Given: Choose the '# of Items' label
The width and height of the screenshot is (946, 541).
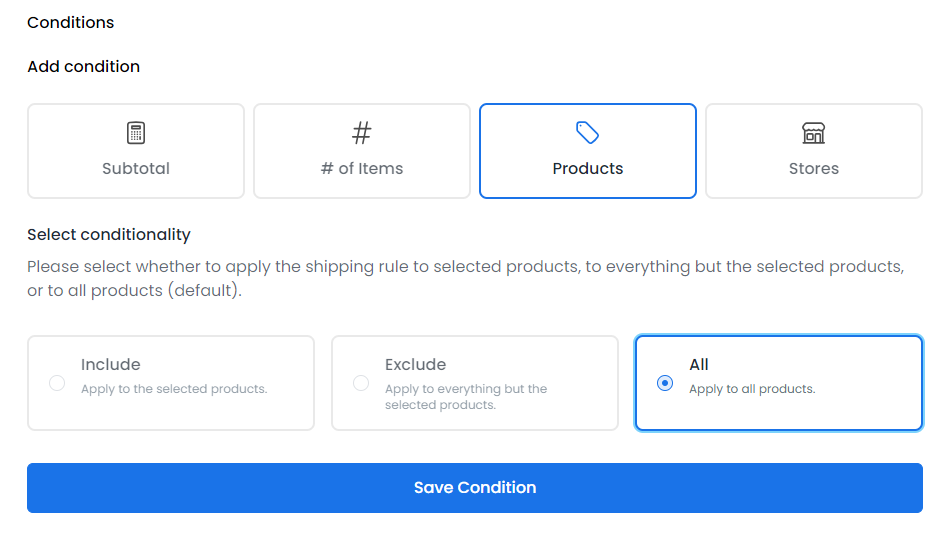Looking at the screenshot, I should point(362,169).
